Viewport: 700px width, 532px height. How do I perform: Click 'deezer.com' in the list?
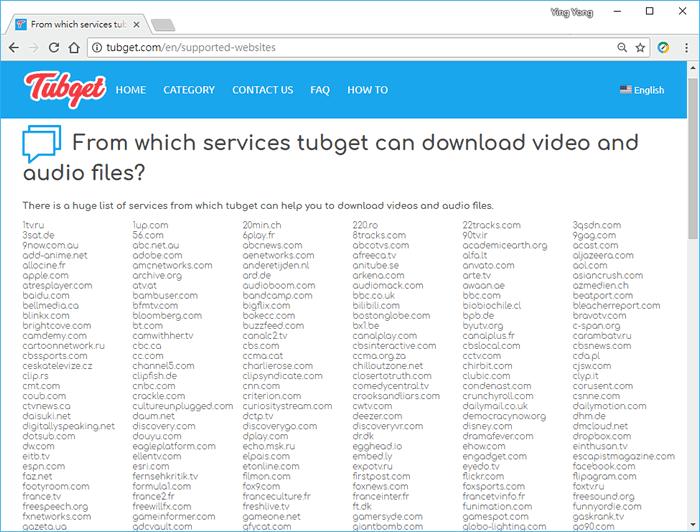pyautogui.click(x=377, y=416)
